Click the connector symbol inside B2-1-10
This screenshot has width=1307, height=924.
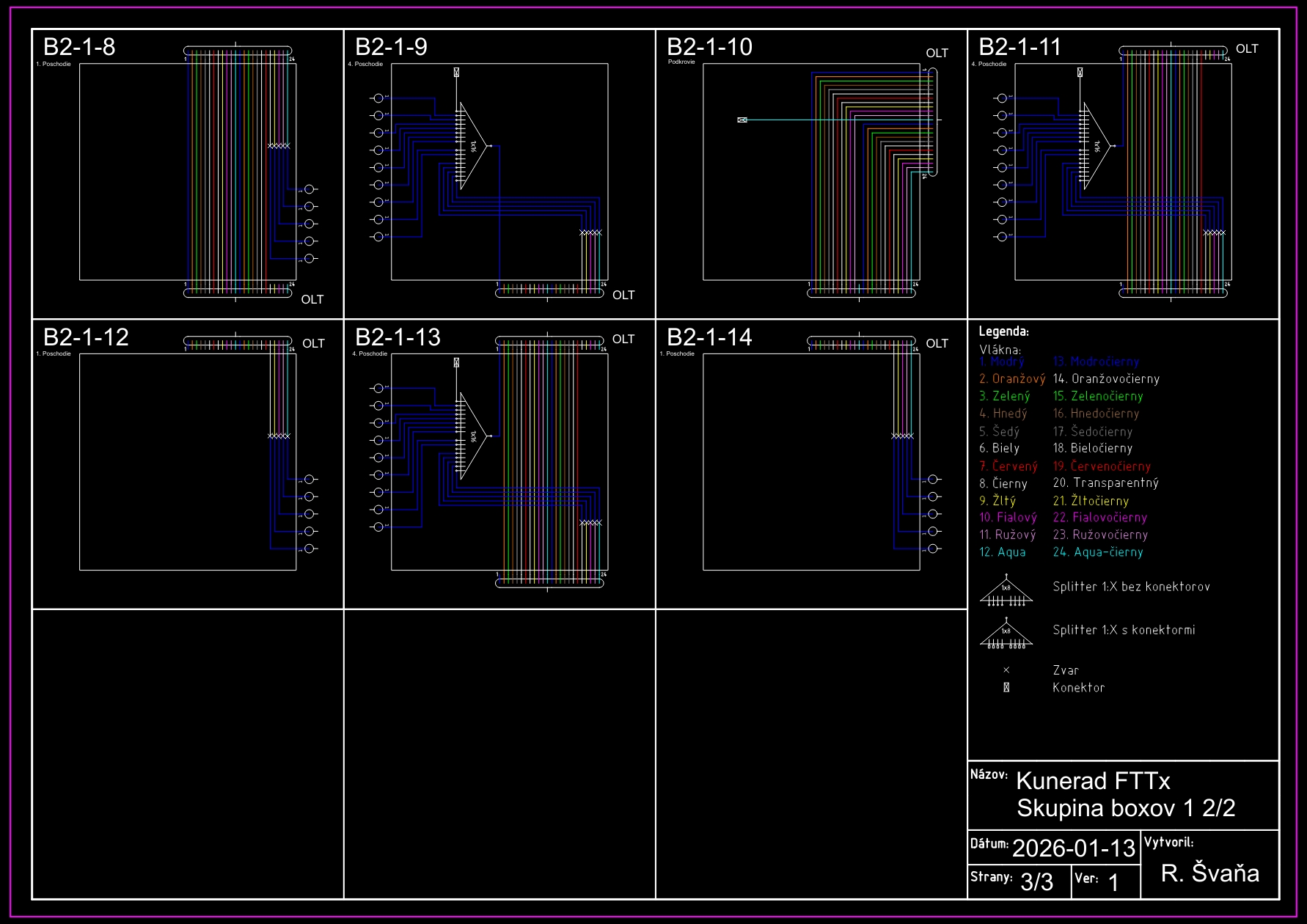(x=742, y=120)
